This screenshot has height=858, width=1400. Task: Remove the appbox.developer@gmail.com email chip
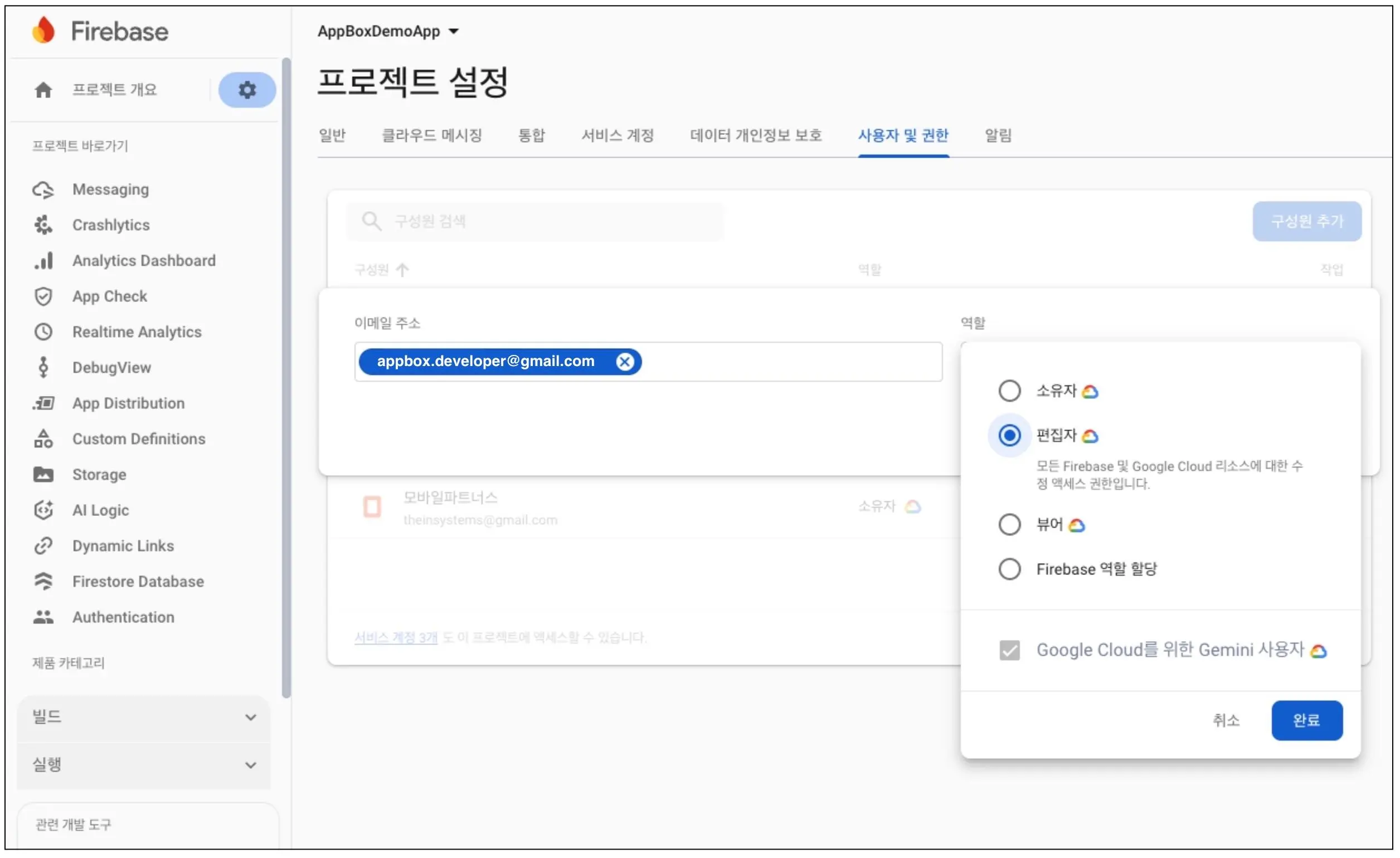tap(625, 362)
